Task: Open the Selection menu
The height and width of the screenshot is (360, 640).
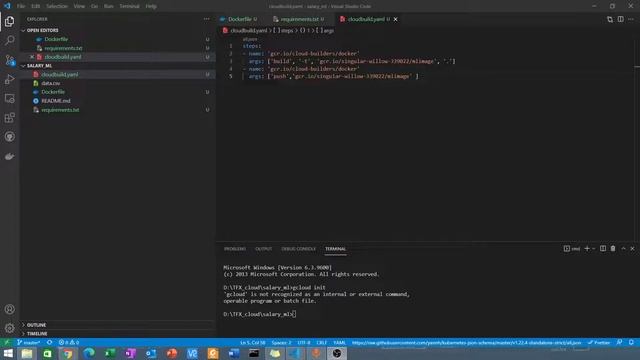Action: (x=57, y=6)
